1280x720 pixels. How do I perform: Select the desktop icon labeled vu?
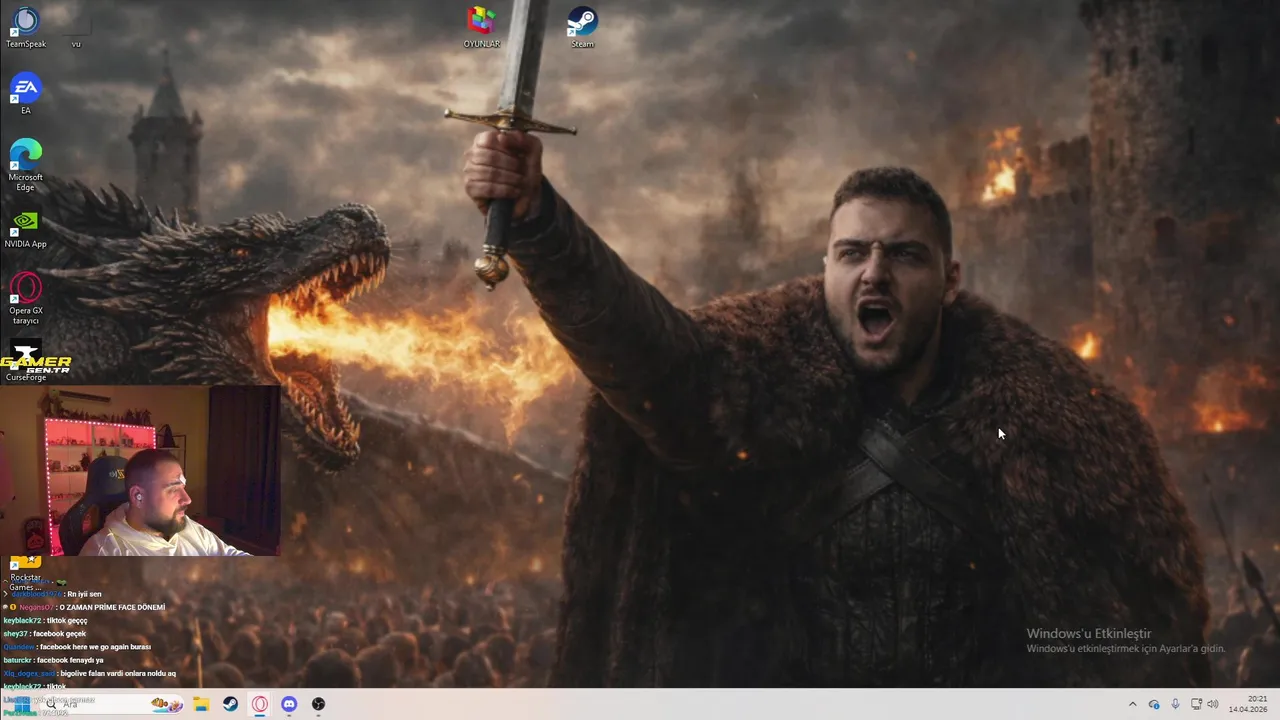[x=76, y=30]
